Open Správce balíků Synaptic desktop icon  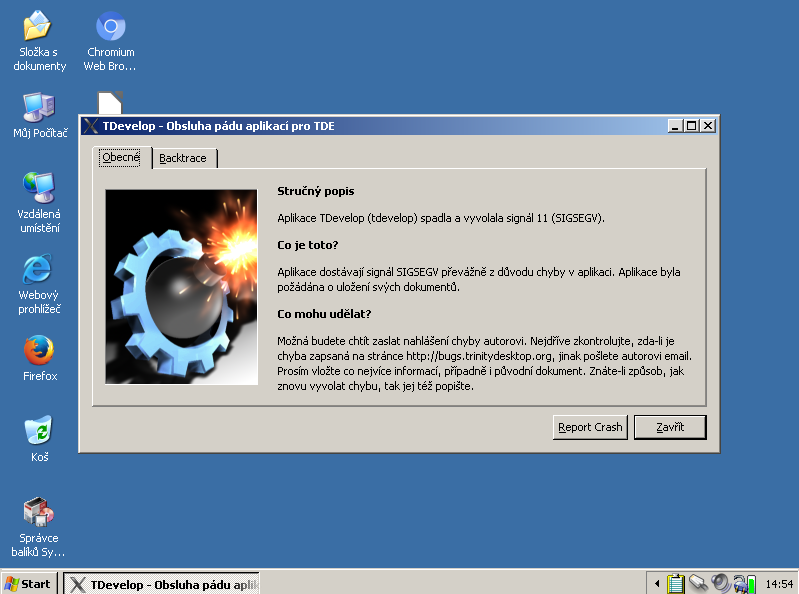(x=38, y=527)
